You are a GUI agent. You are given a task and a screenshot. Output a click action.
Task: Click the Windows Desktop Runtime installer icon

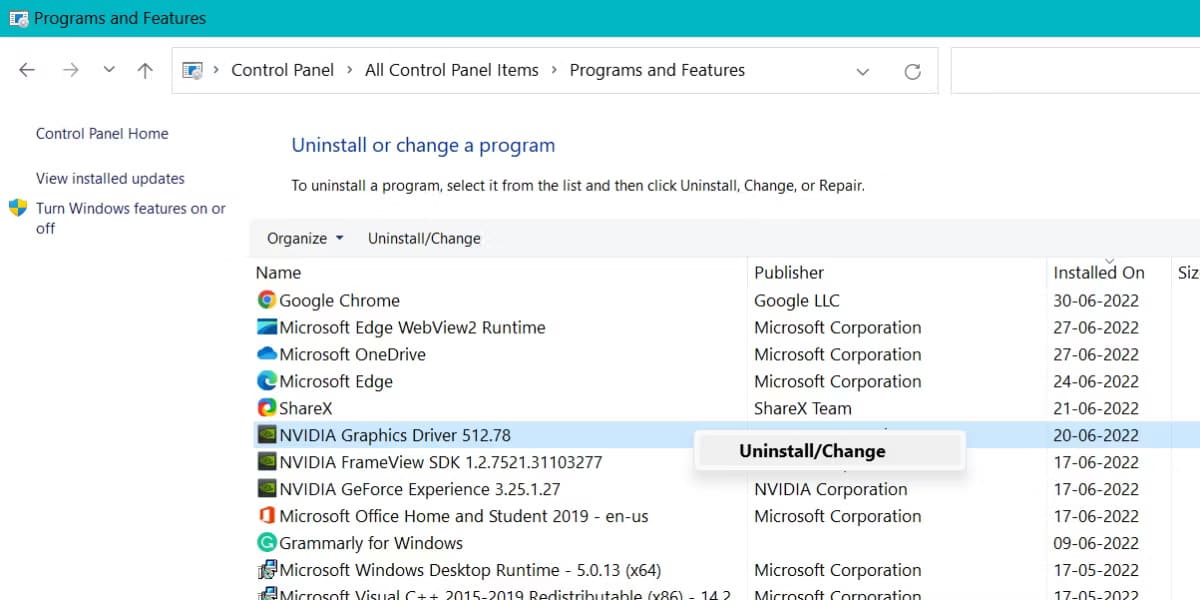coord(267,570)
